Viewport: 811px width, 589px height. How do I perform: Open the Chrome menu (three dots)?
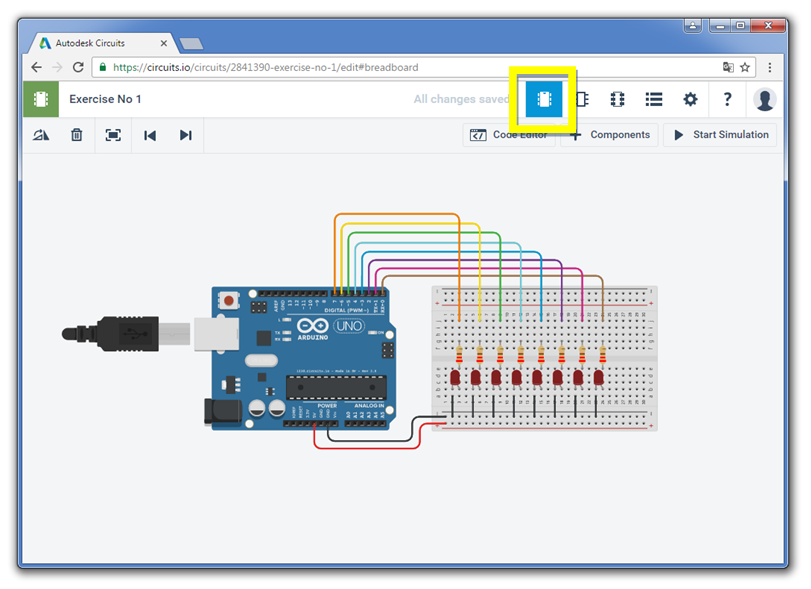click(x=770, y=67)
